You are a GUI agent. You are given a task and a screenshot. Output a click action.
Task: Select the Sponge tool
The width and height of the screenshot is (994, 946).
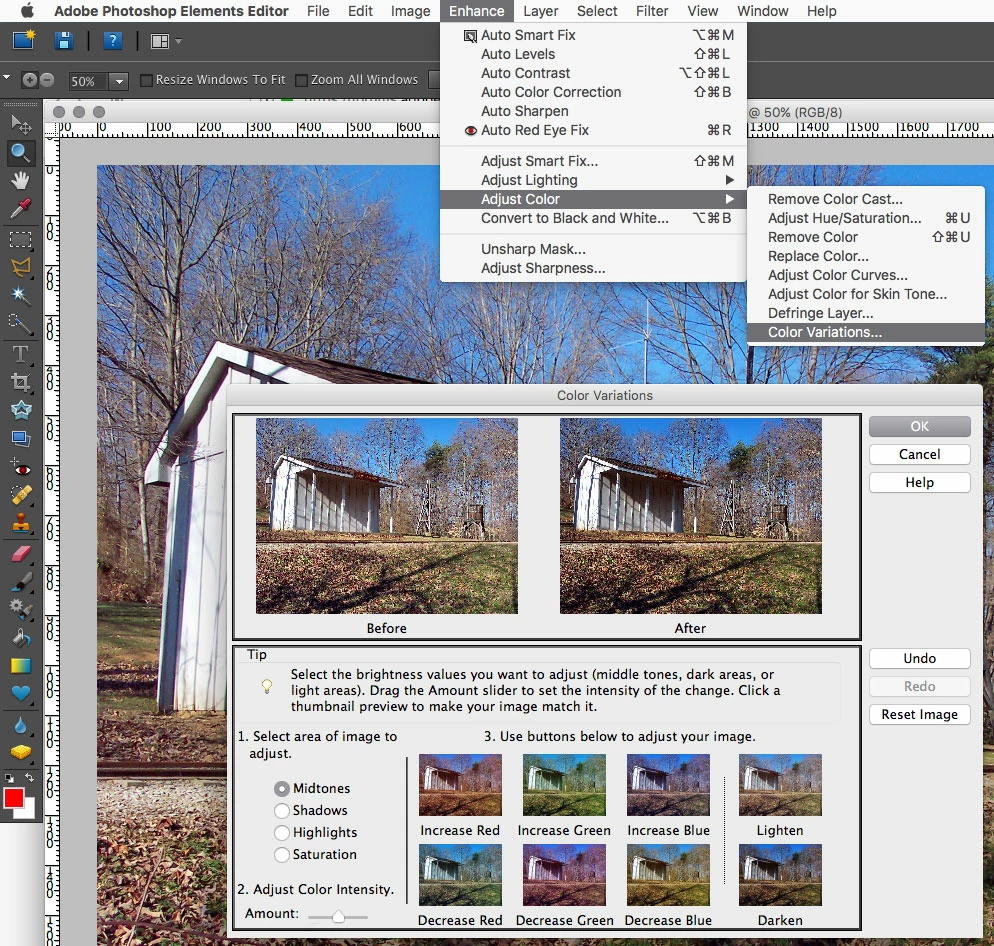[20, 752]
